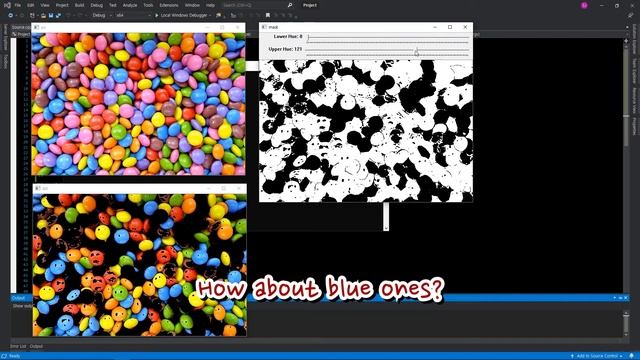640x360 pixels.
Task: Click the bookmark toolbar icon
Action: coord(268,16)
